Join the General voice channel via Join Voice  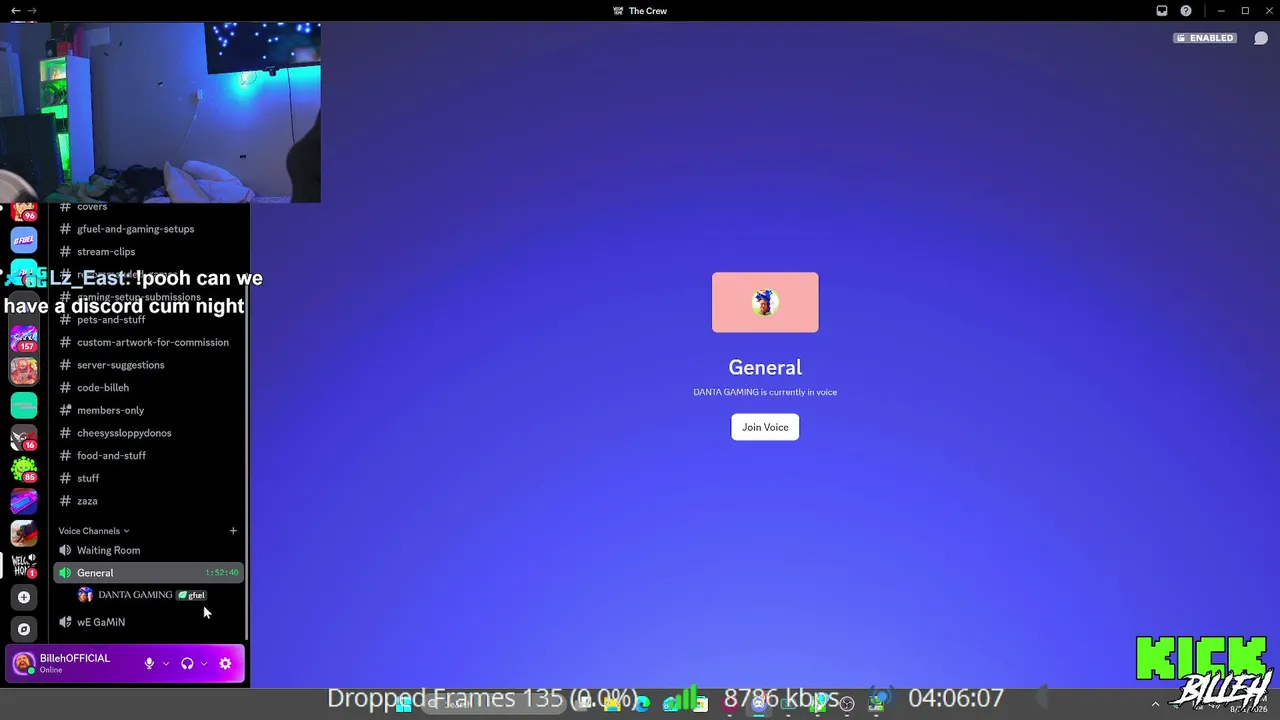[x=765, y=427]
